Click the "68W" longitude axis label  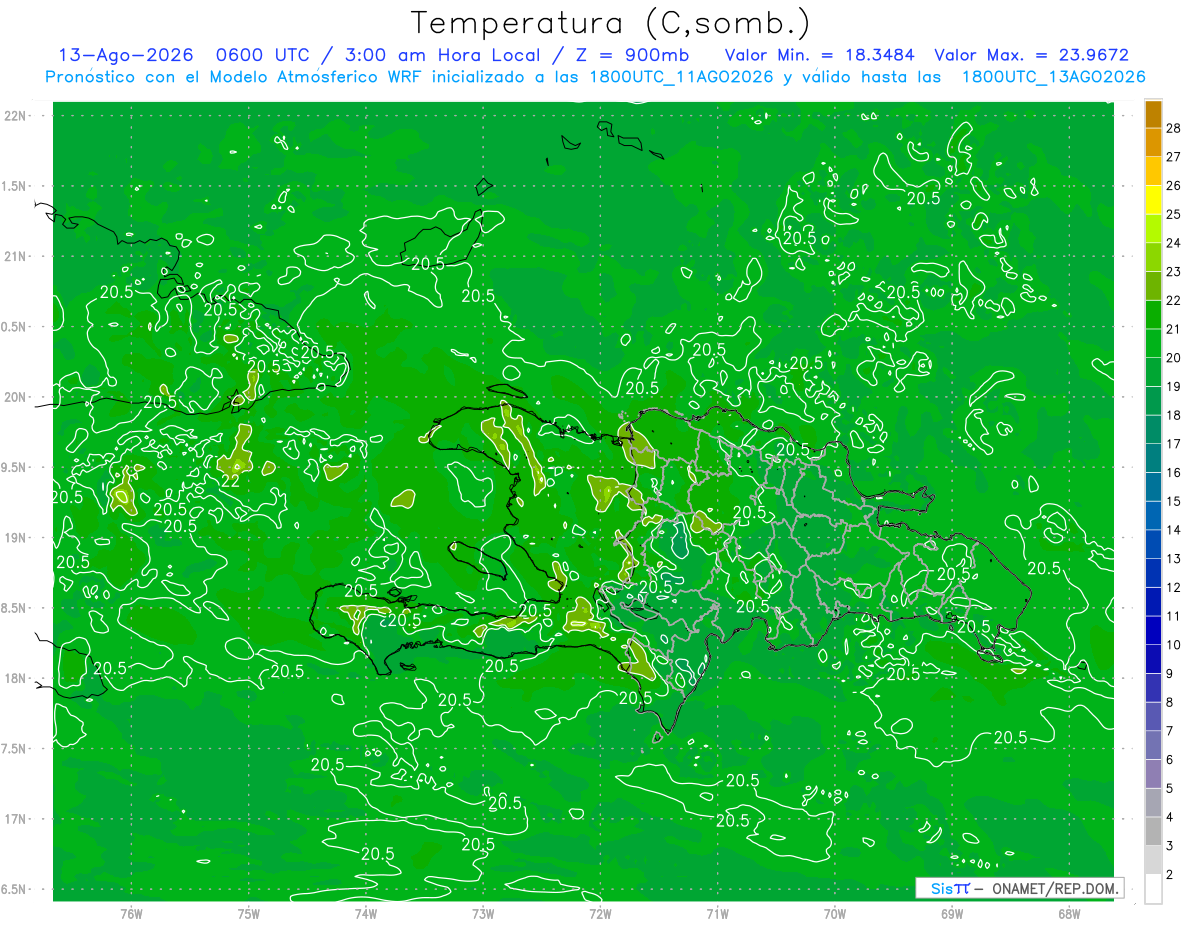1069,913
